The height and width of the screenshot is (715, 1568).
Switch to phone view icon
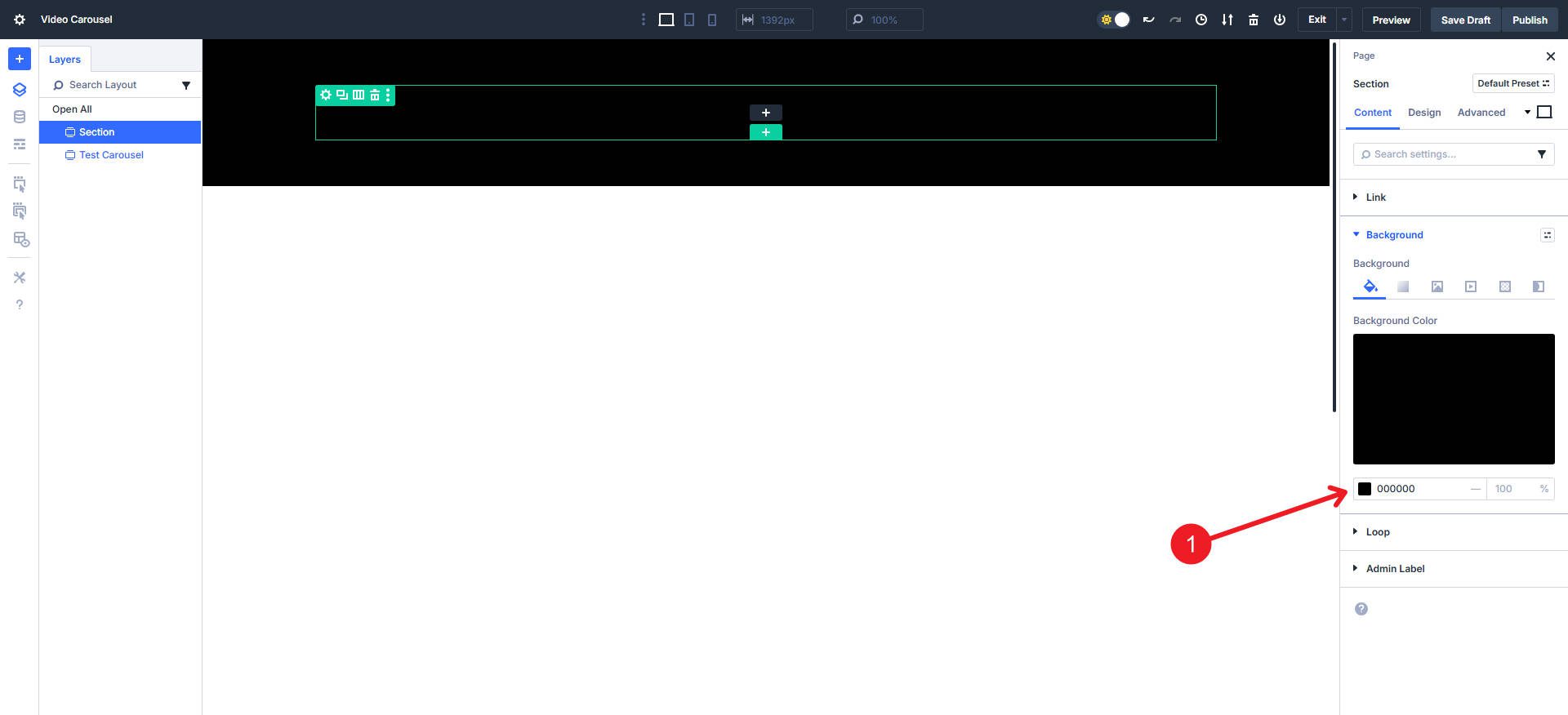[712, 20]
